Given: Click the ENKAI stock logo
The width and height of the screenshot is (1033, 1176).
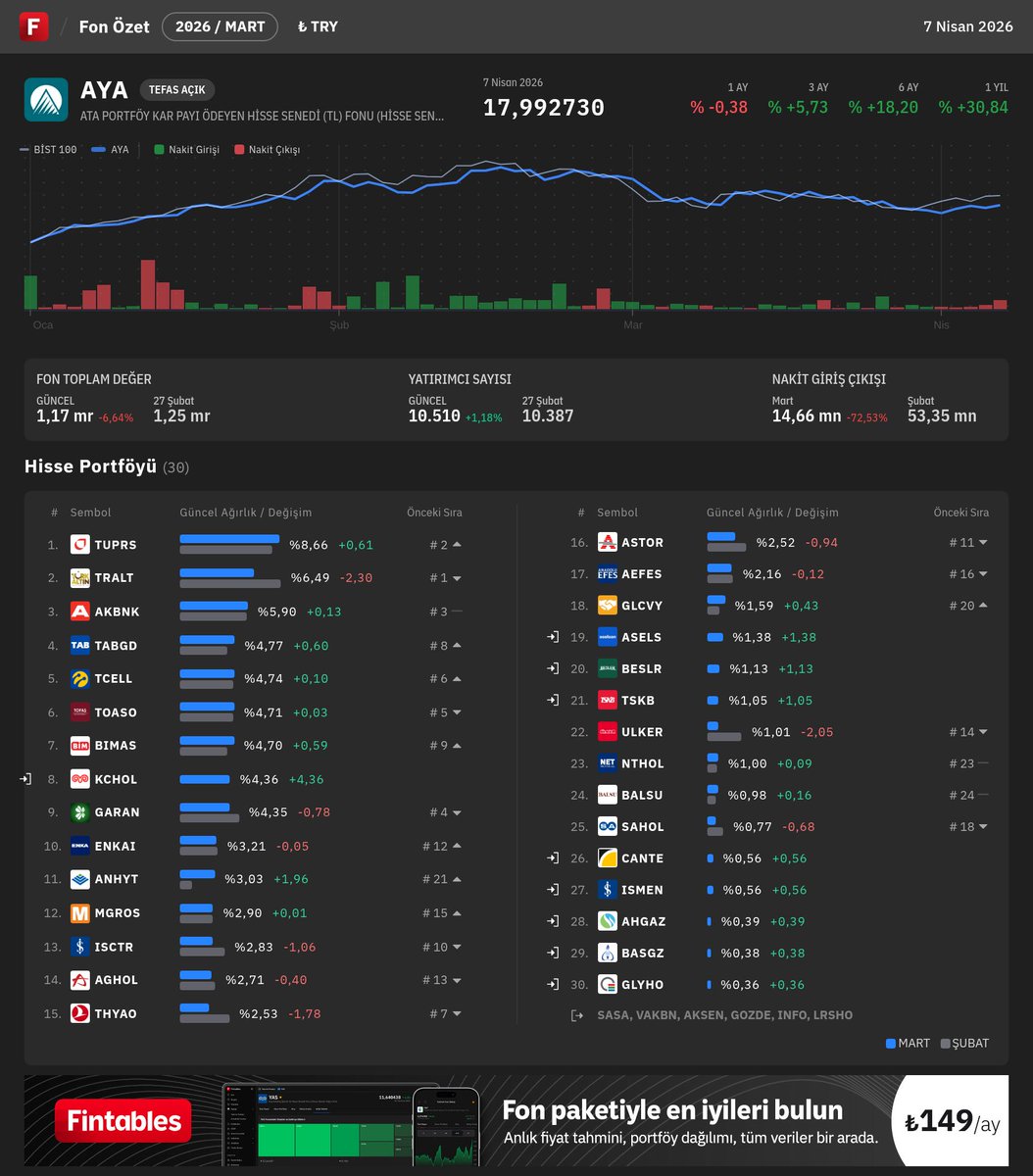Looking at the screenshot, I should coord(80,846).
